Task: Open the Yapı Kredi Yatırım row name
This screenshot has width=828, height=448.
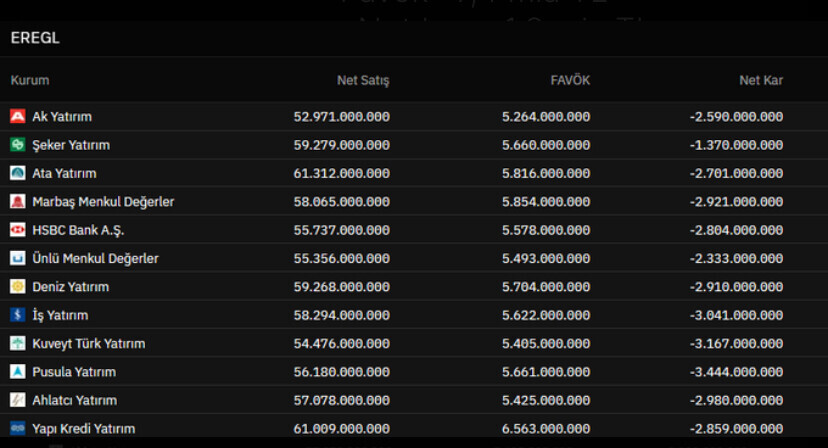Action: pos(83,429)
